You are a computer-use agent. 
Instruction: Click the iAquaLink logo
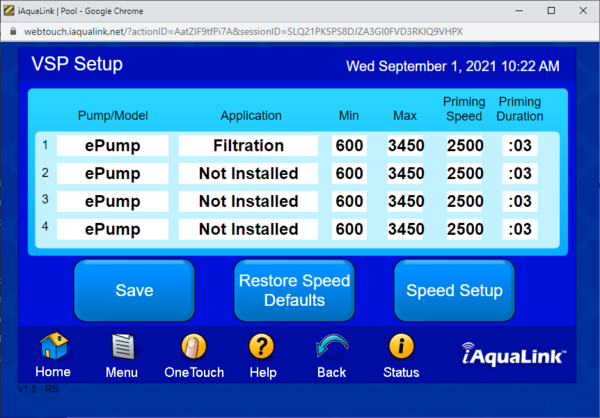coord(514,354)
